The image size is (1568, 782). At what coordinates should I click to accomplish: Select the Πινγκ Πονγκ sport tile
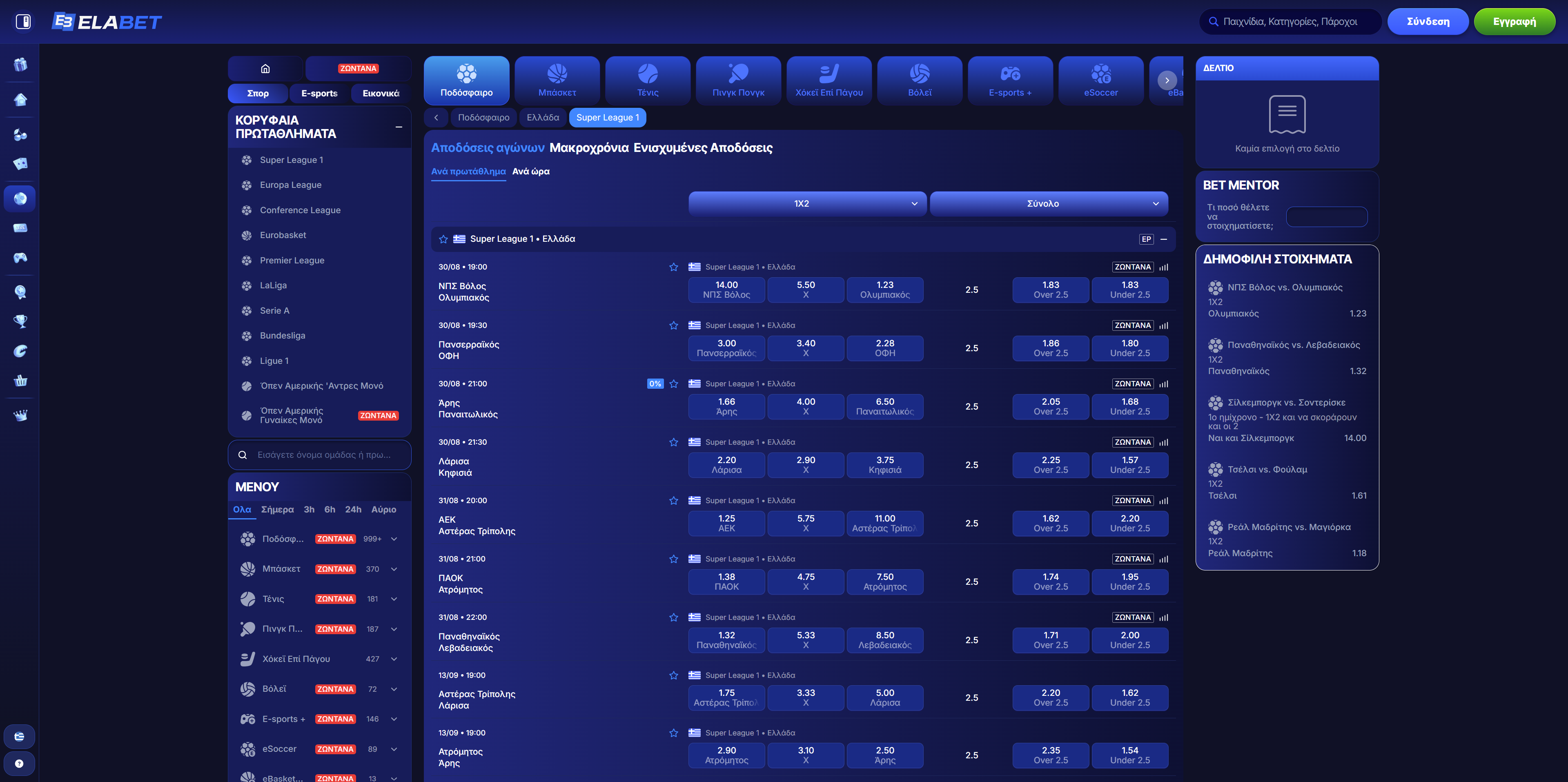pos(738,80)
